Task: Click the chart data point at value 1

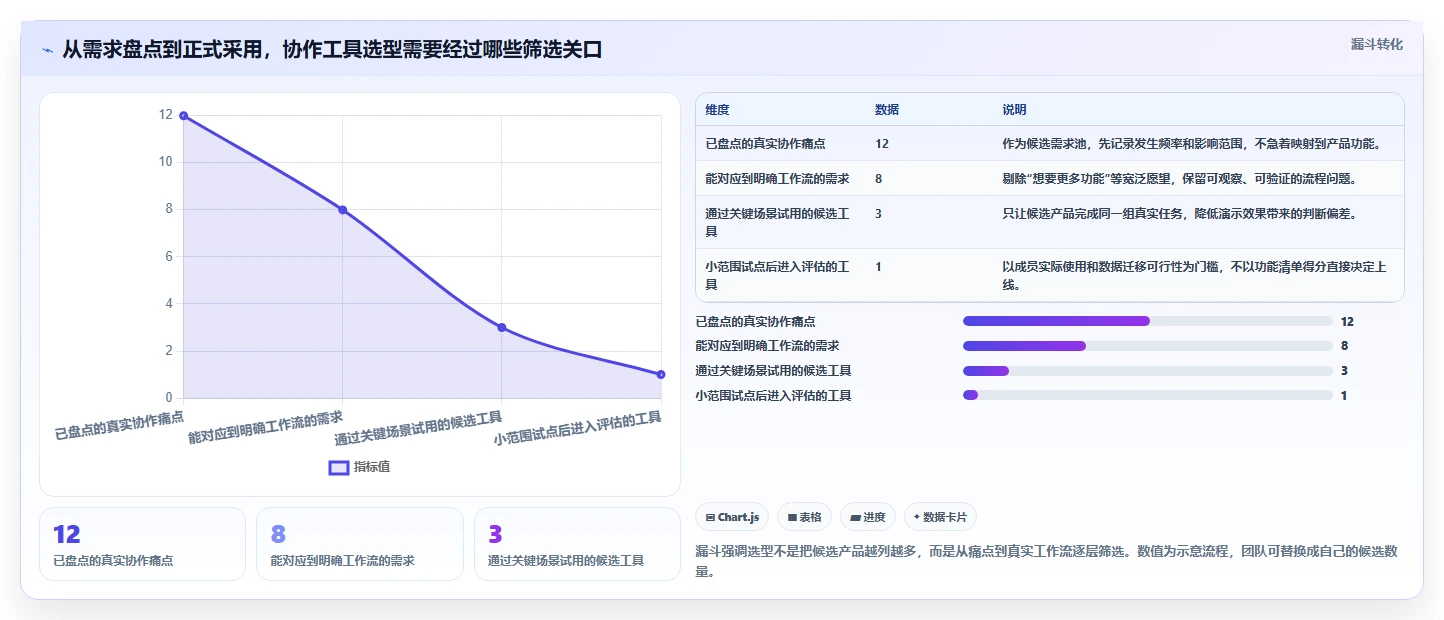Action: pyautogui.click(x=661, y=374)
